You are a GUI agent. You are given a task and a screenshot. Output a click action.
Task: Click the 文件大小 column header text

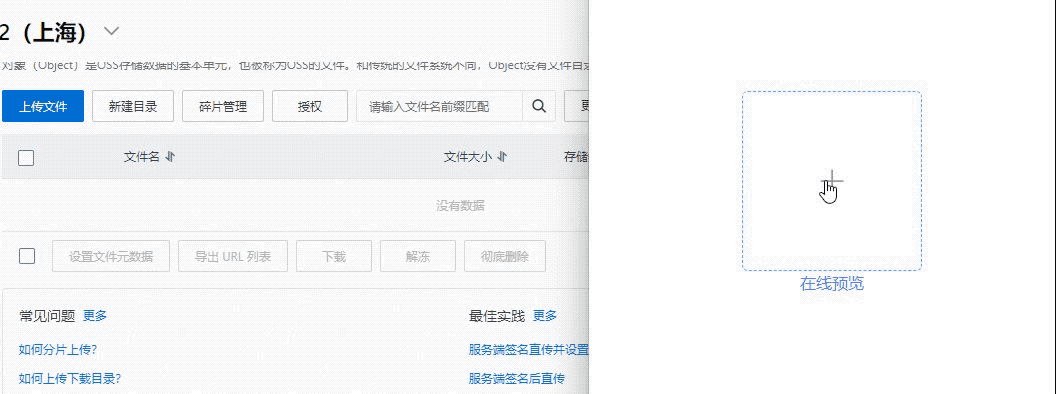(468, 157)
